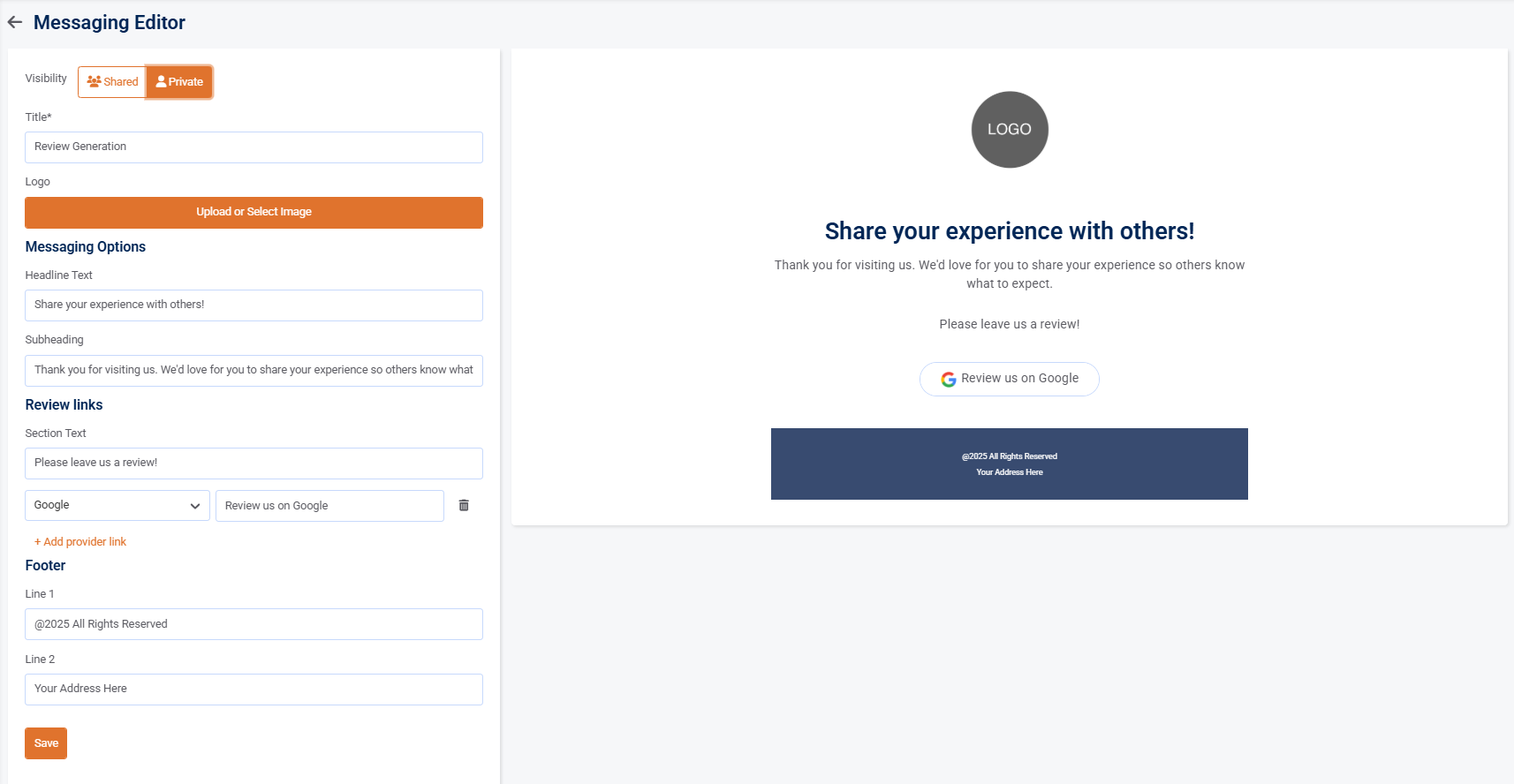Click the + Add provider link
The height and width of the screenshot is (784, 1514).
pyautogui.click(x=80, y=542)
